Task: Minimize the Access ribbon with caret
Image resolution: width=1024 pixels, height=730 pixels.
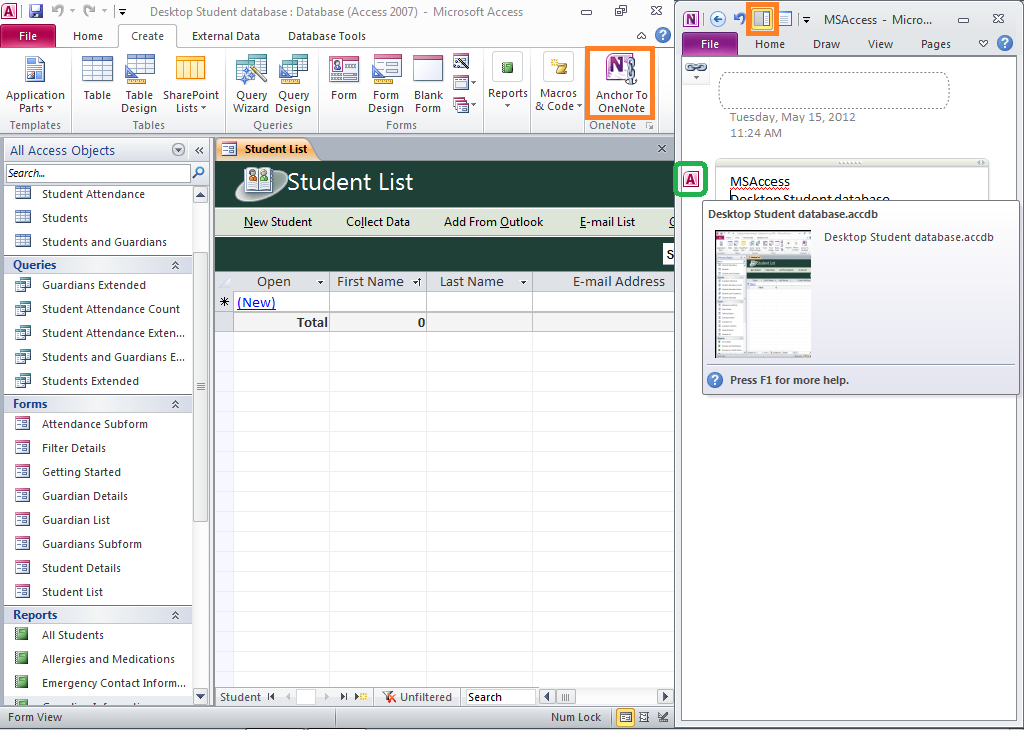Action: [641, 36]
